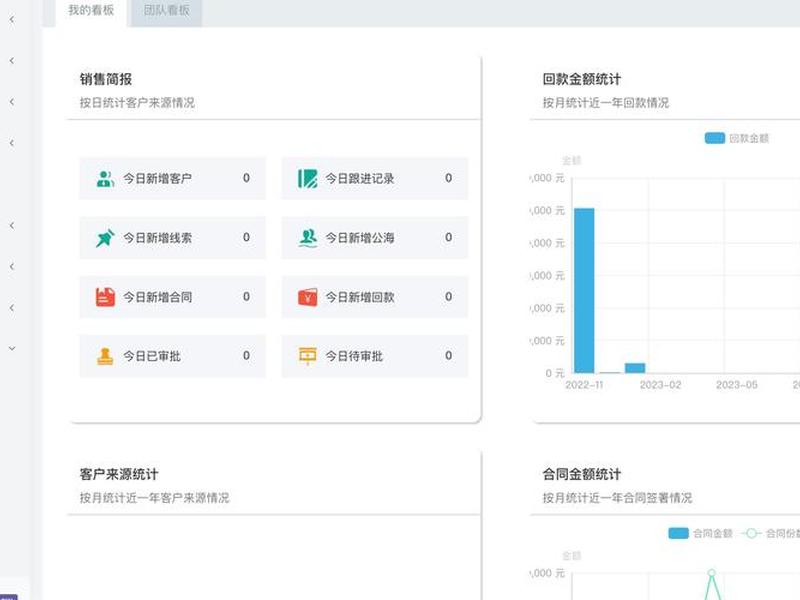The image size is (800, 600).
Task: Select the 今日跟进记录 label
Action: tap(360, 179)
